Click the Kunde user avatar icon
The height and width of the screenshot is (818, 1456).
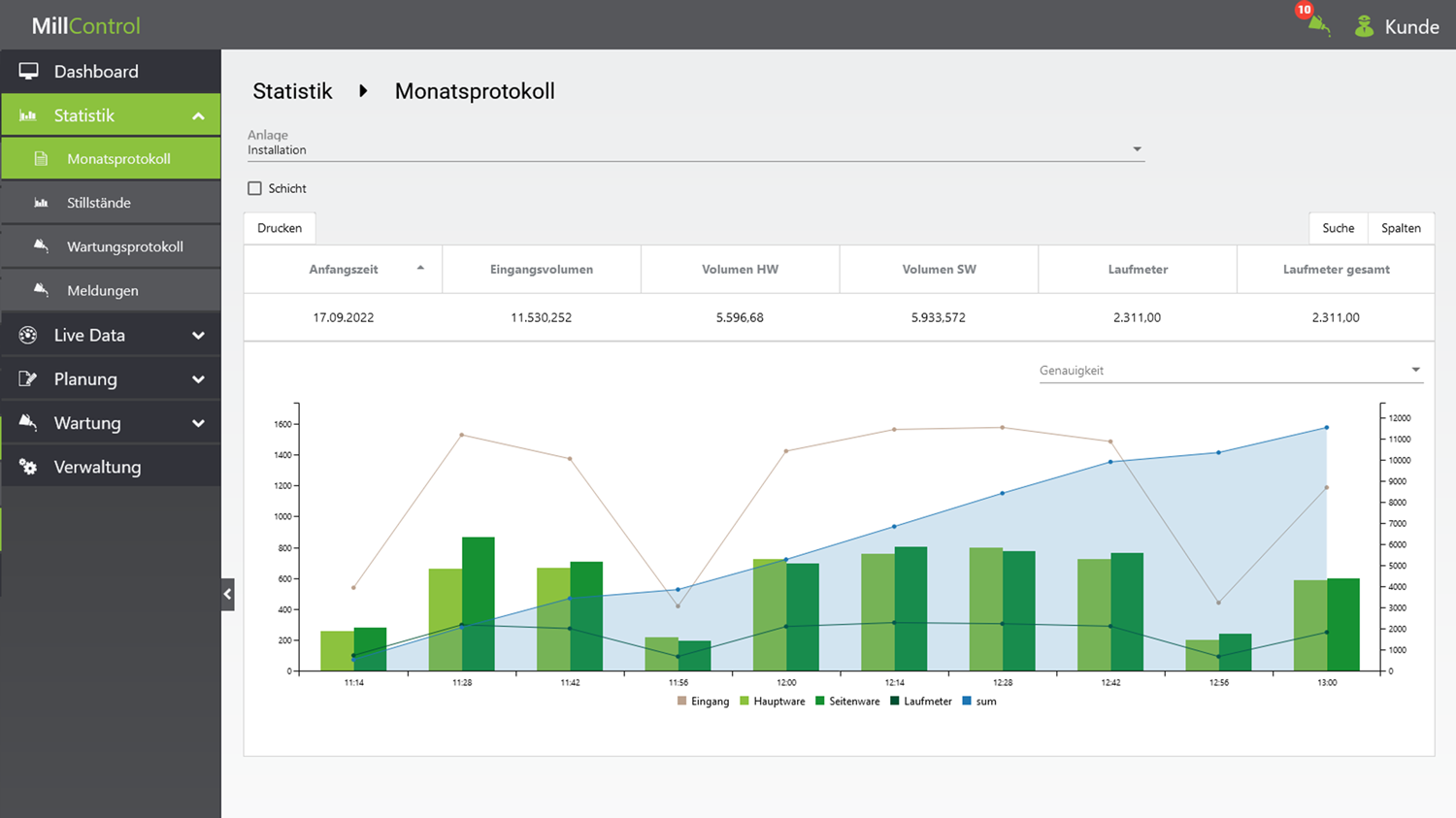point(1364,26)
